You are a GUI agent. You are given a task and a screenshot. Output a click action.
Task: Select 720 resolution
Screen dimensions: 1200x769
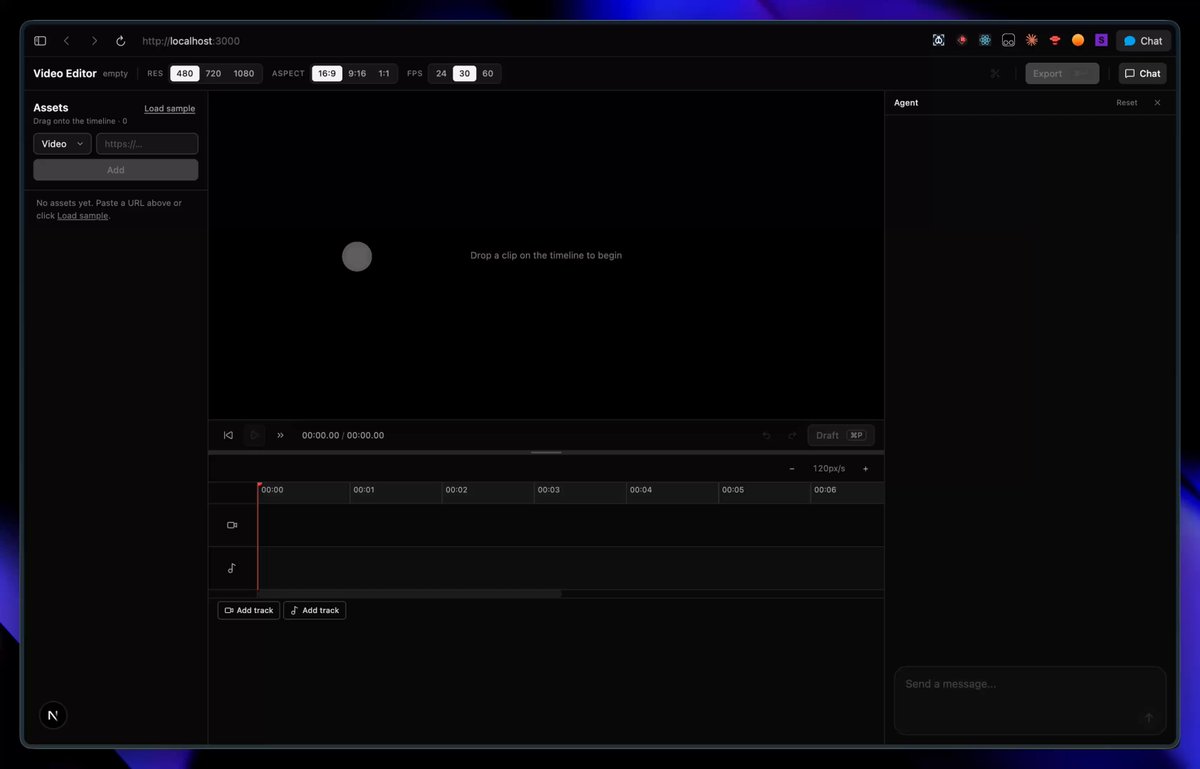(x=213, y=73)
